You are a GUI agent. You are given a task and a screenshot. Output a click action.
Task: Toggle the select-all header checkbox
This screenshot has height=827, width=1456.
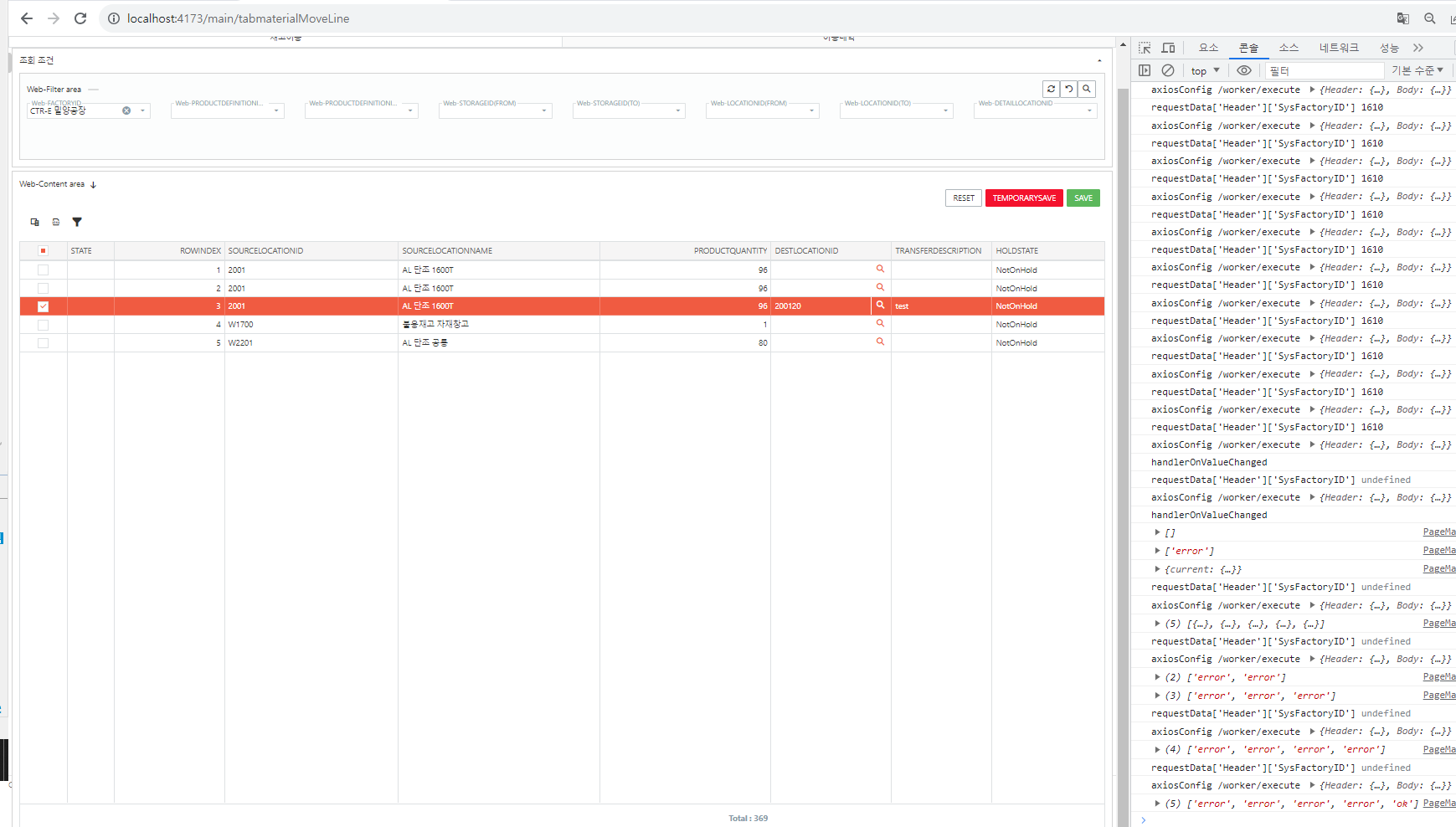pyautogui.click(x=44, y=250)
